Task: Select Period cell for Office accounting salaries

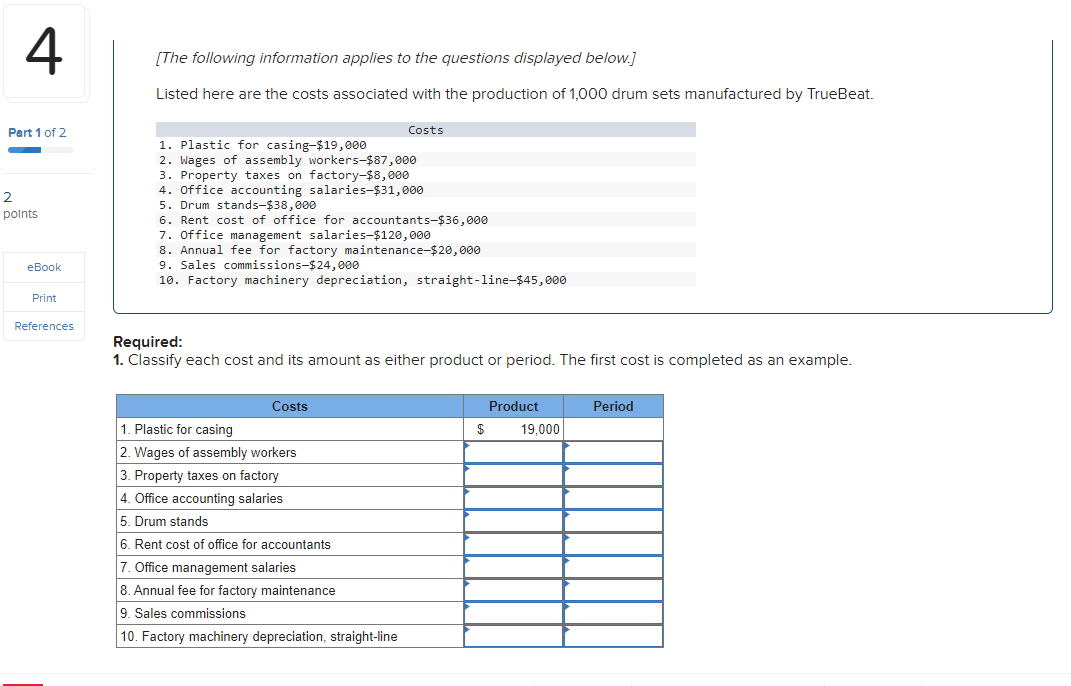Action: pyautogui.click(x=613, y=497)
